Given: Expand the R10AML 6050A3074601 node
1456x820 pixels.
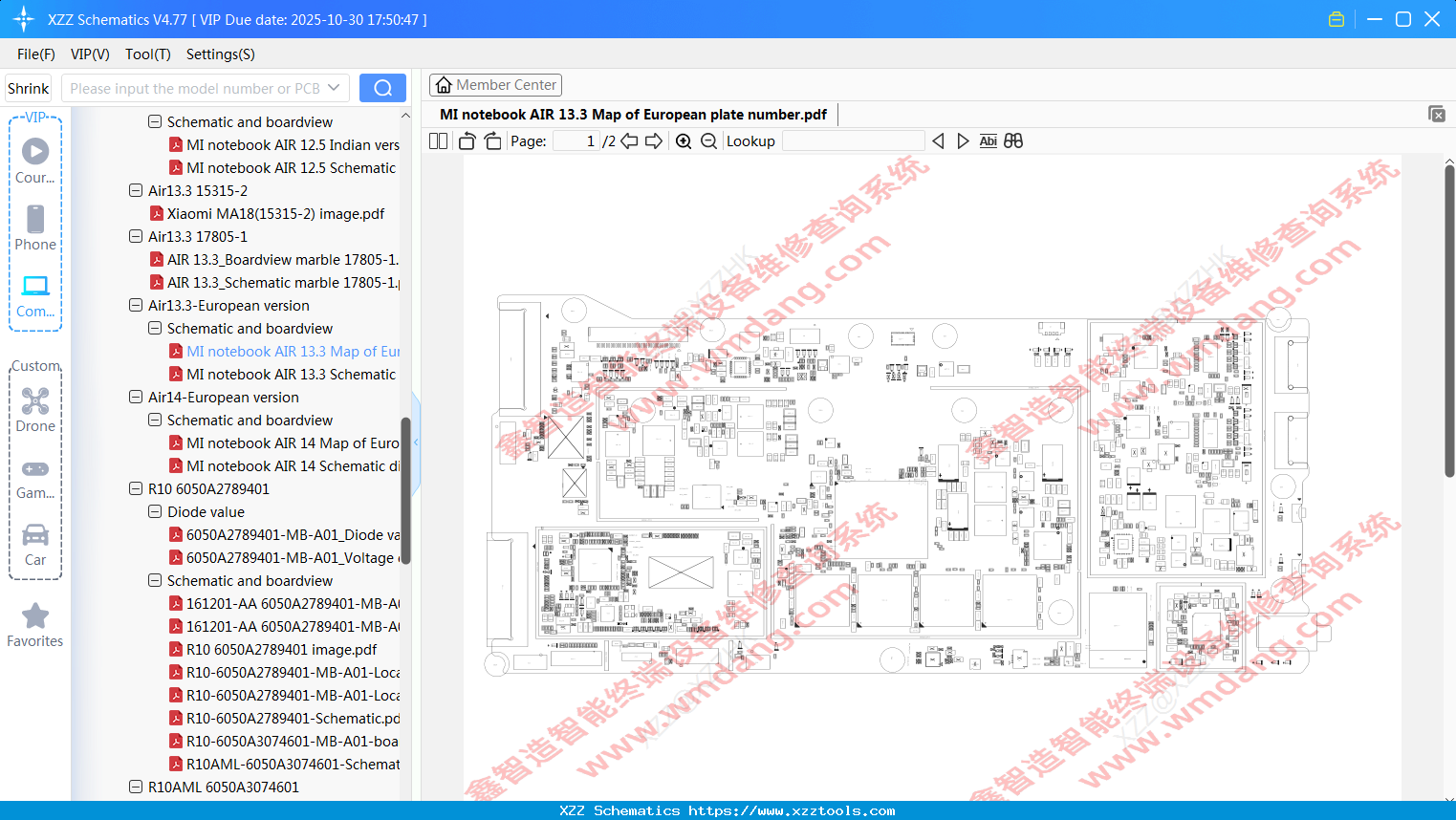Looking at the screenshot, I should tap(136, 788).
